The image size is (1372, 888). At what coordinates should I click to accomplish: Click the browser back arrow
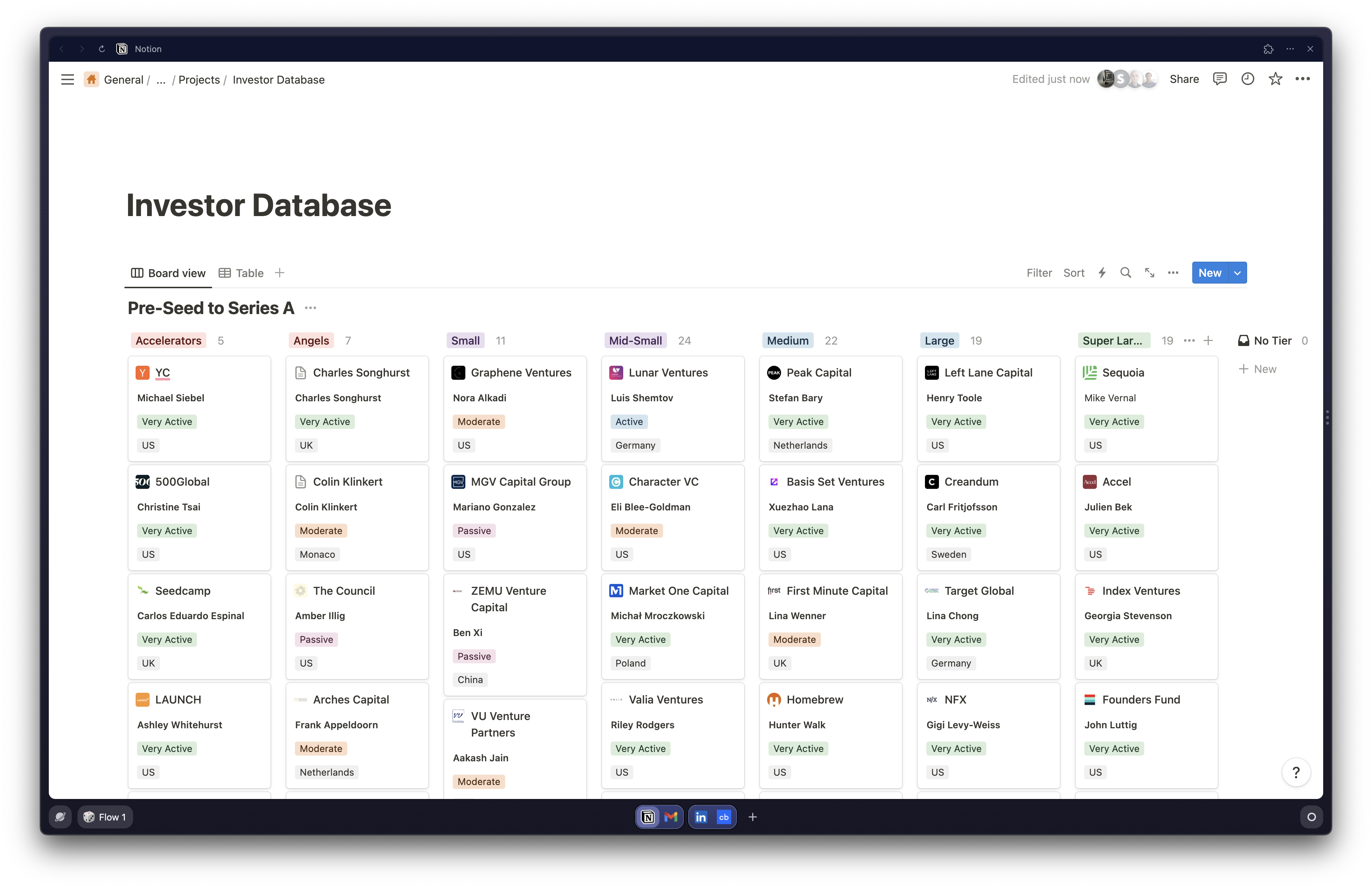[x=62, y=49]
